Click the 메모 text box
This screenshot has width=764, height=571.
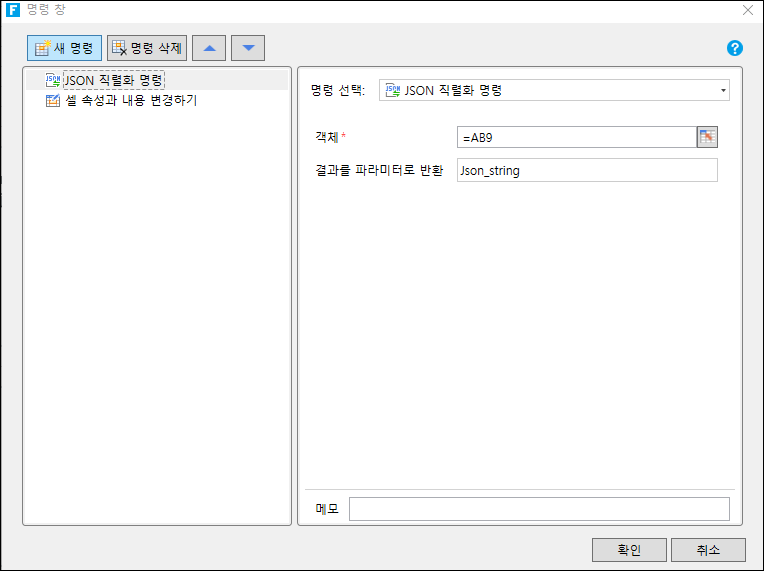click(538, 509)
